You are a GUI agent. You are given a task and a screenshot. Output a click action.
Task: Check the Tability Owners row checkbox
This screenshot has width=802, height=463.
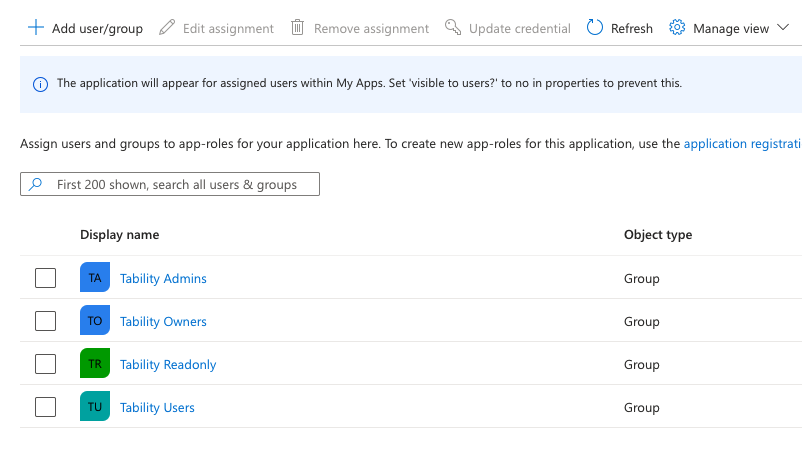click(x=45, y=321)
